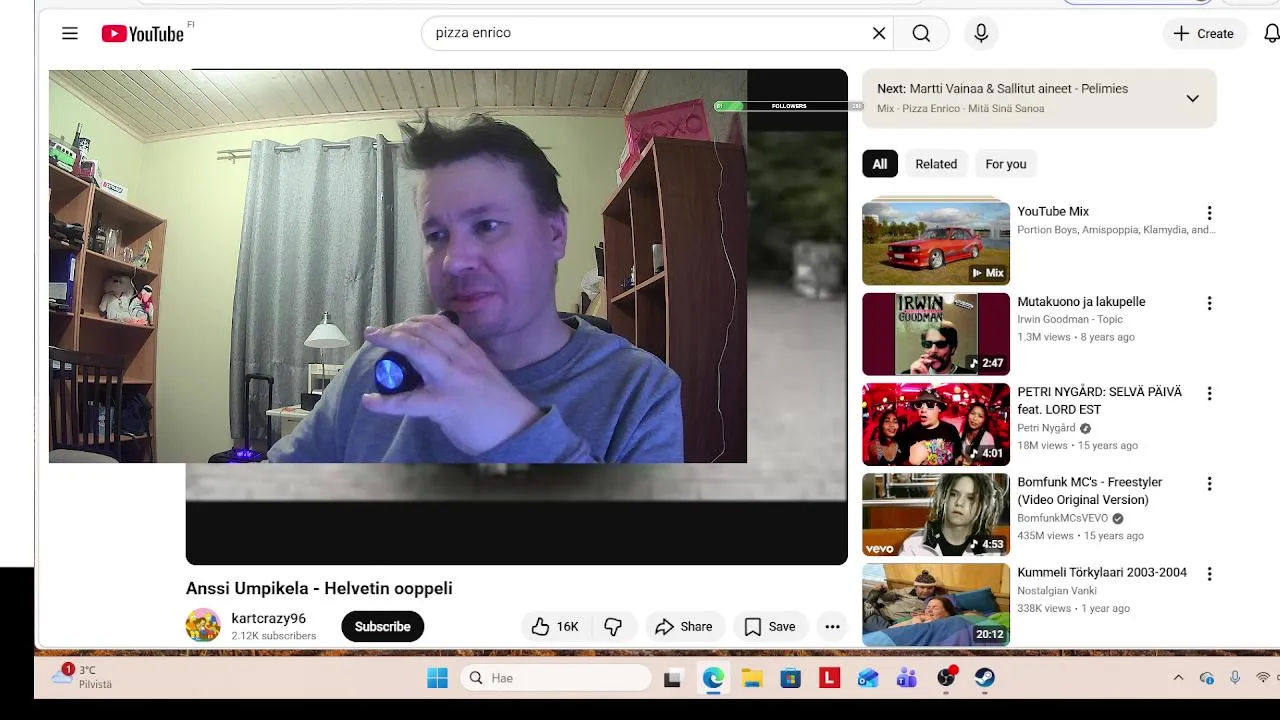Open Kummeli Törkylaari 2003-2004 video title
The width and height of the screenshot is (1280, 720).
1102,572
